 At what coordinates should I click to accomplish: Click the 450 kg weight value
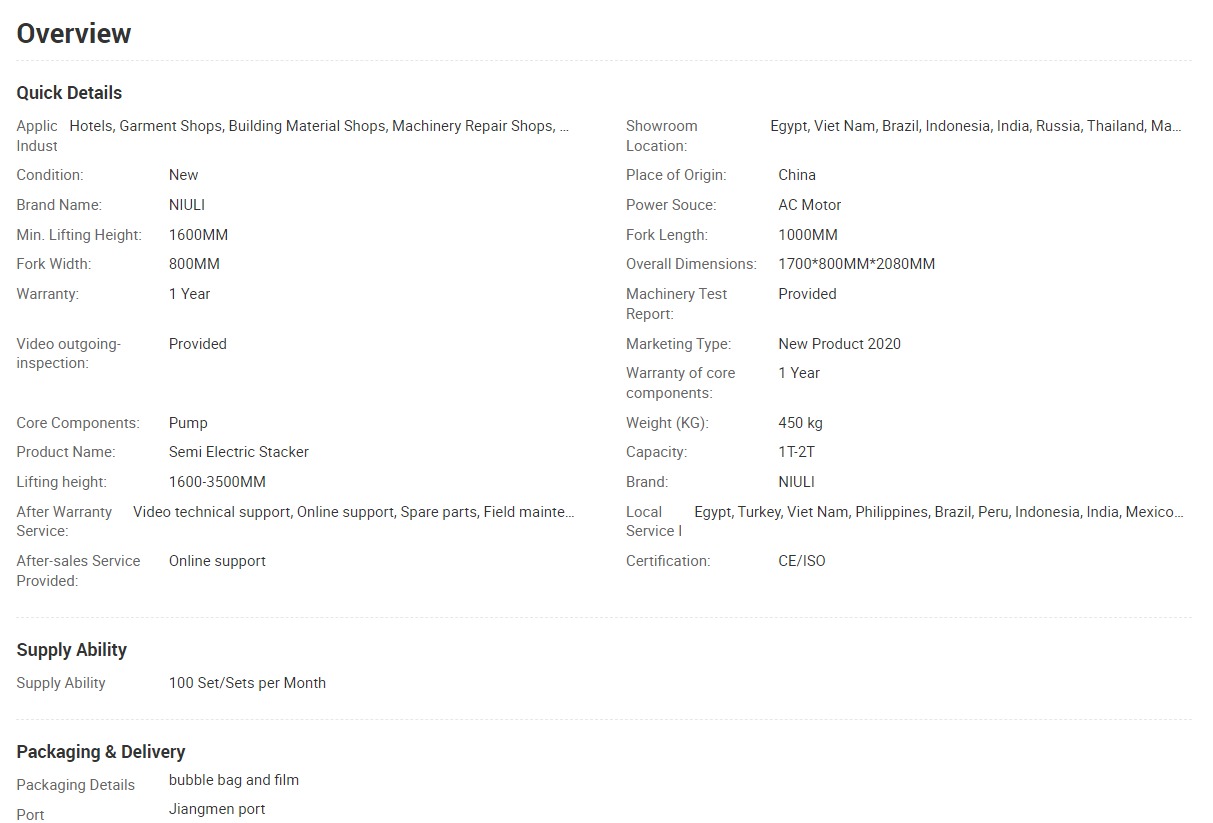(801, 423)
